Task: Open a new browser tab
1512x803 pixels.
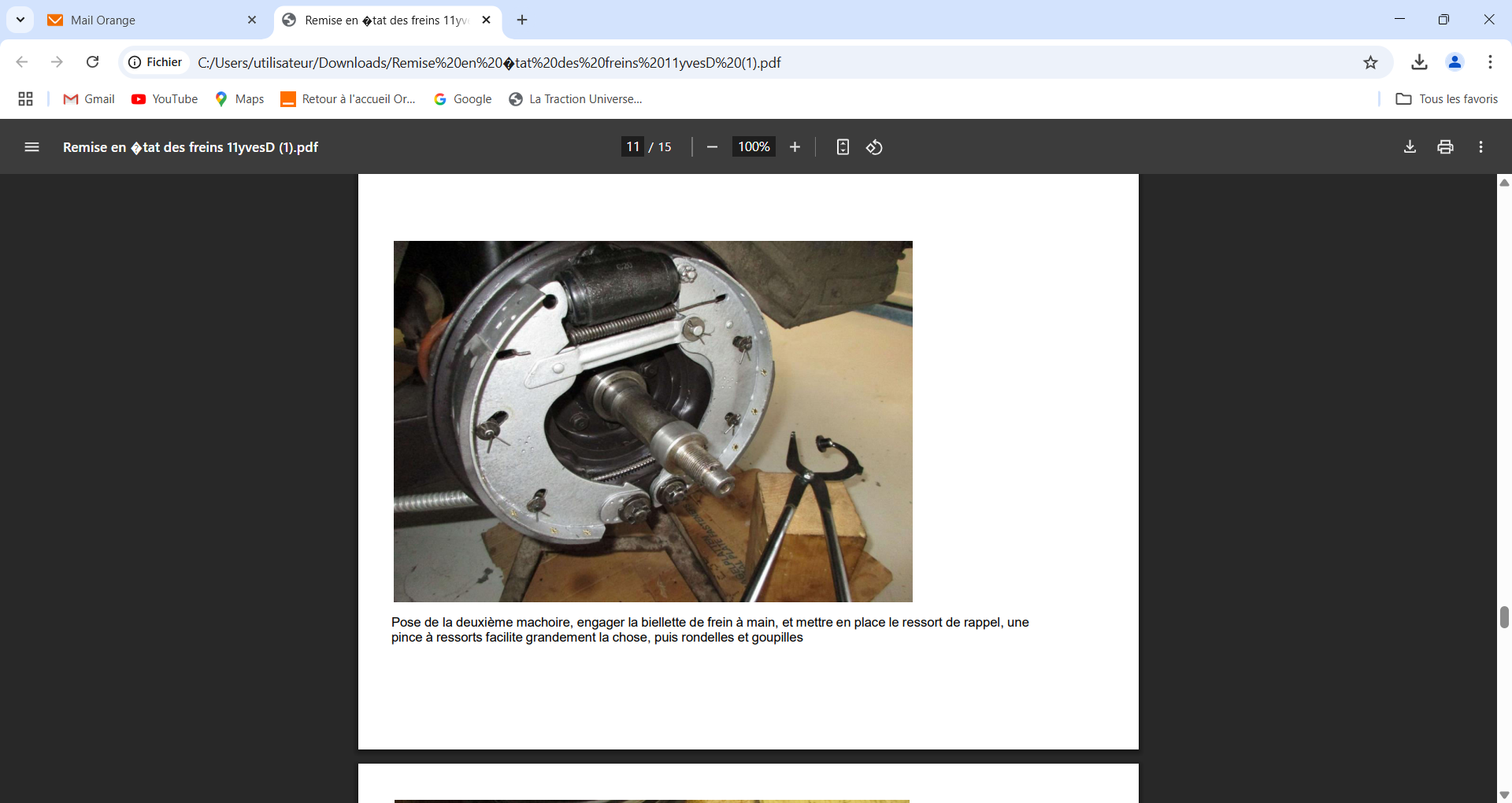Action: pos(522,20)
